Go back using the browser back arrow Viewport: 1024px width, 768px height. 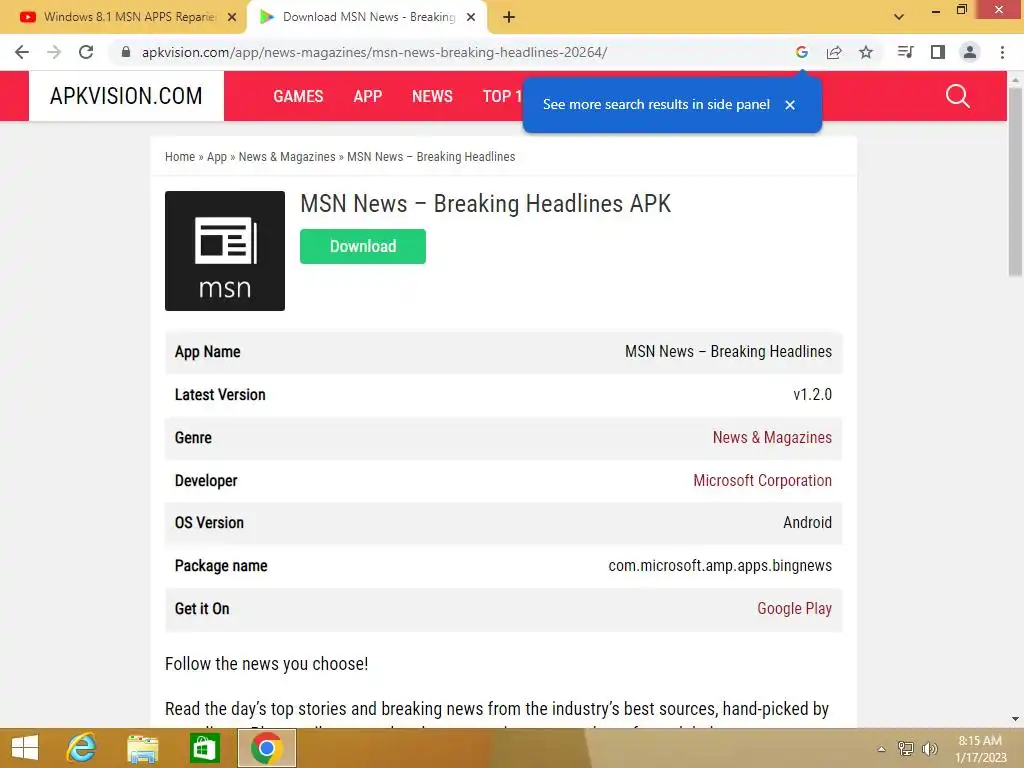(x=22, y=52)
